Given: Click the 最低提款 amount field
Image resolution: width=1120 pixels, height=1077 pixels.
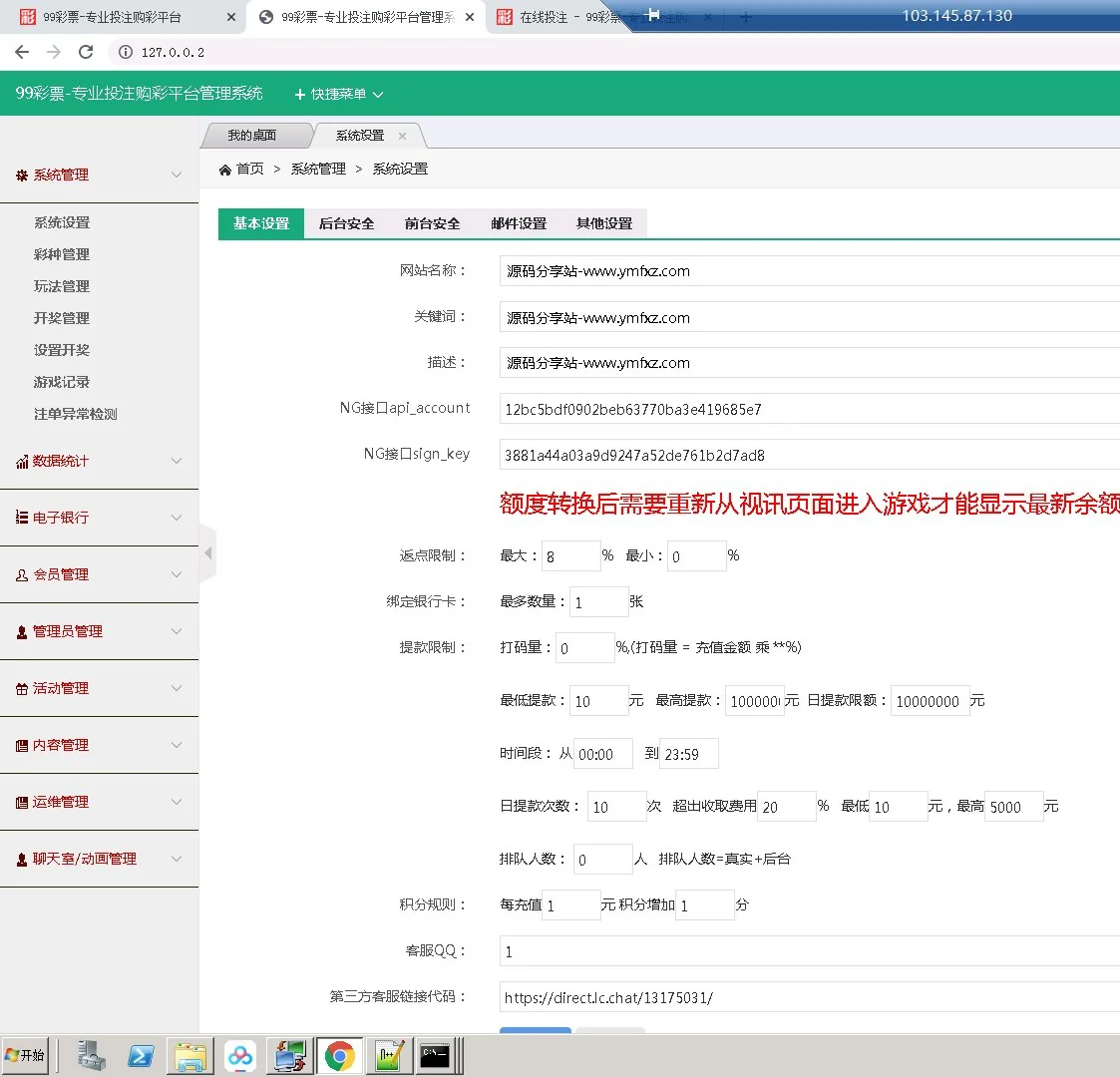Looking at the screenshot, I should pos(597,700).
